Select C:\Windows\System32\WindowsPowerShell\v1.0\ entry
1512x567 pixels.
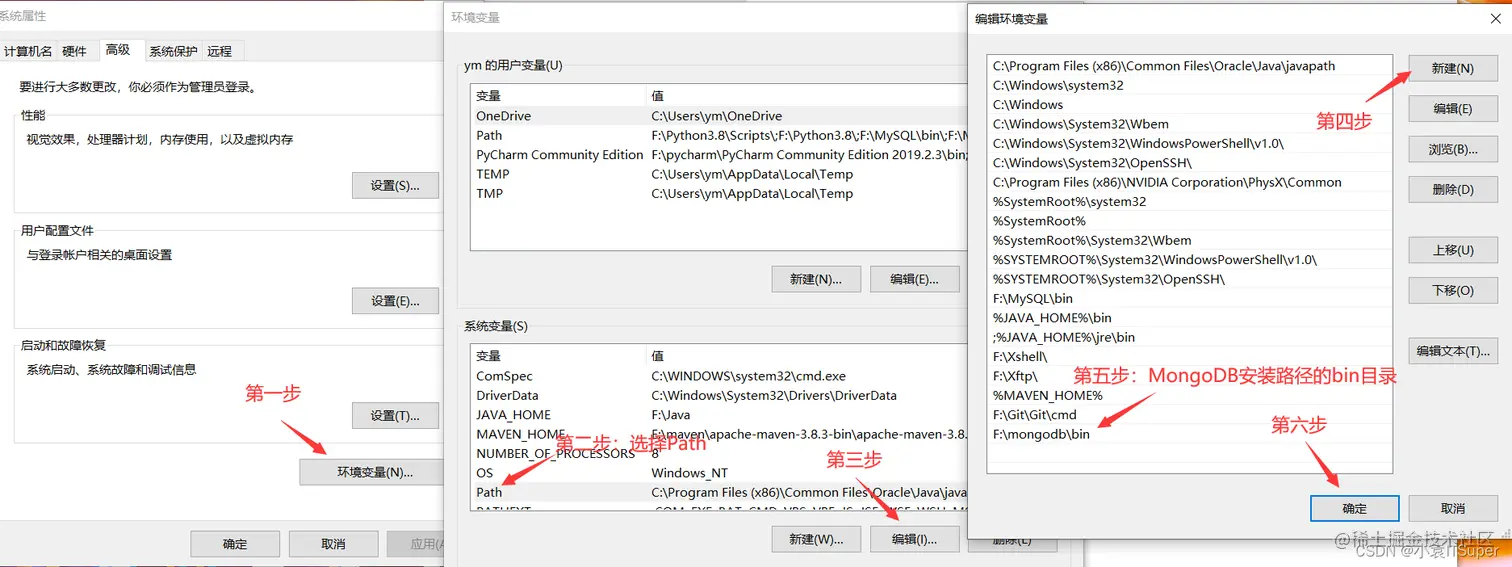click(x=1189, y=143)
